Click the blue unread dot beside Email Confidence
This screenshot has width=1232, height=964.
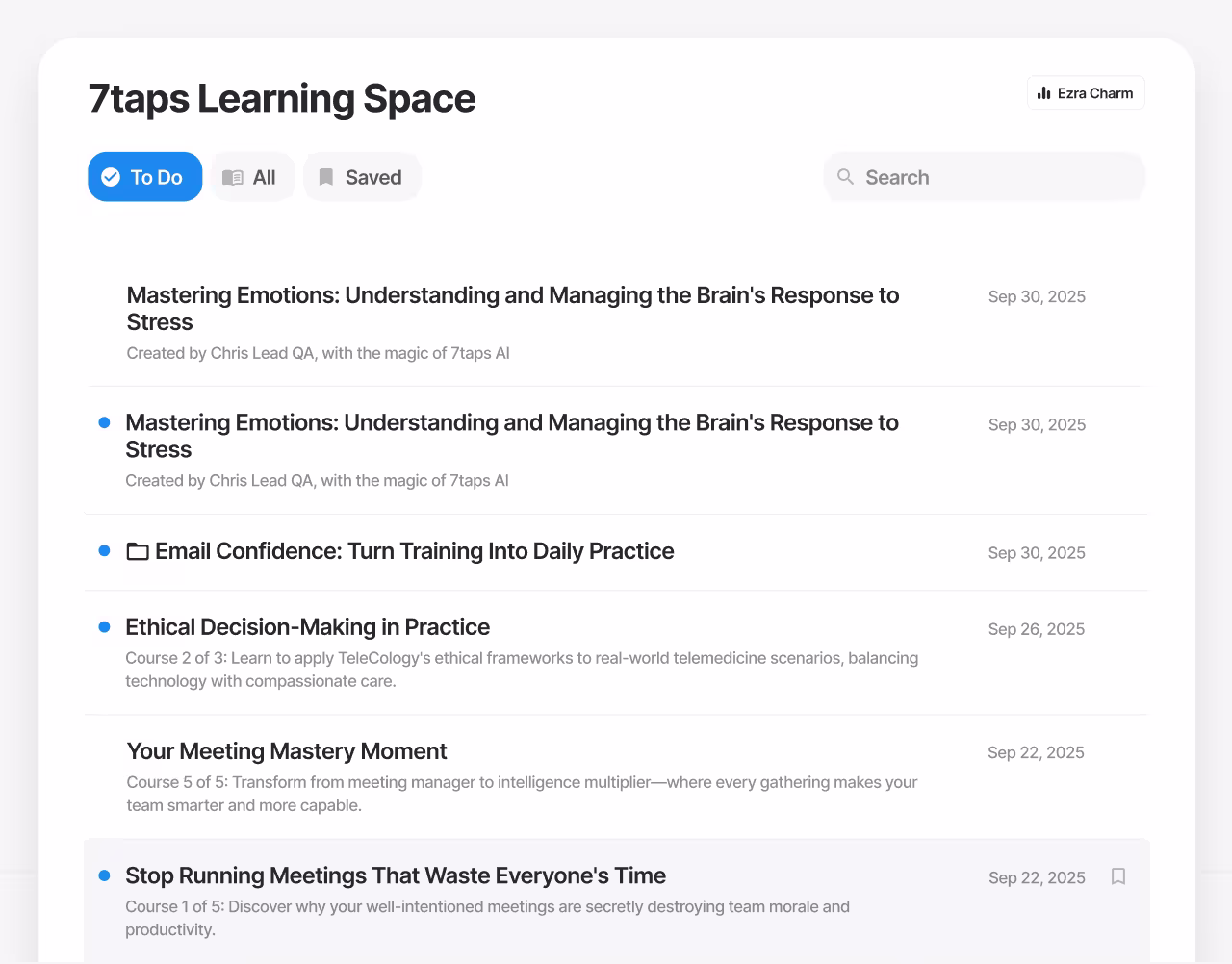coord(104,550)
